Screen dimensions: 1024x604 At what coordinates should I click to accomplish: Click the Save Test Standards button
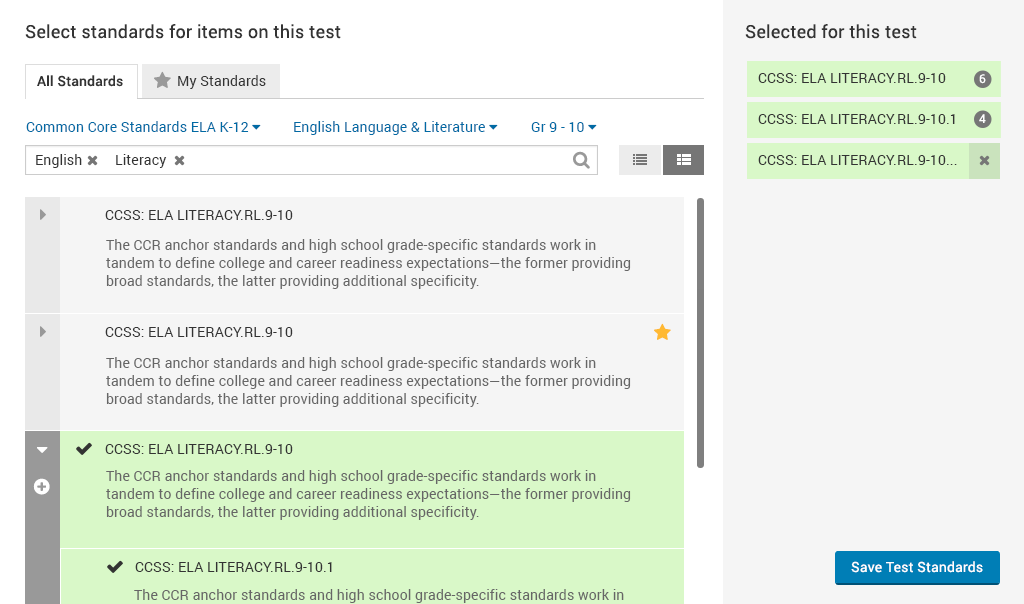(917, 567)
